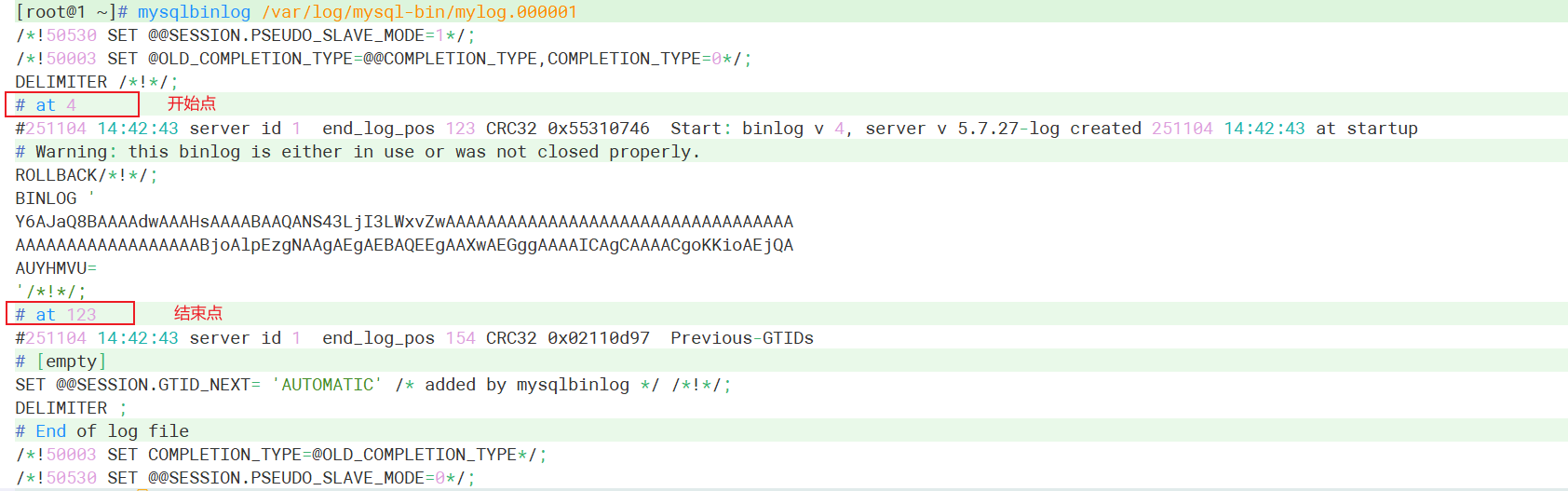This screenshot has height=491, width=1568.
Task: Click the PSEUDO_SLAVE_MODE=1 line
Action: [x=245, y=35]
